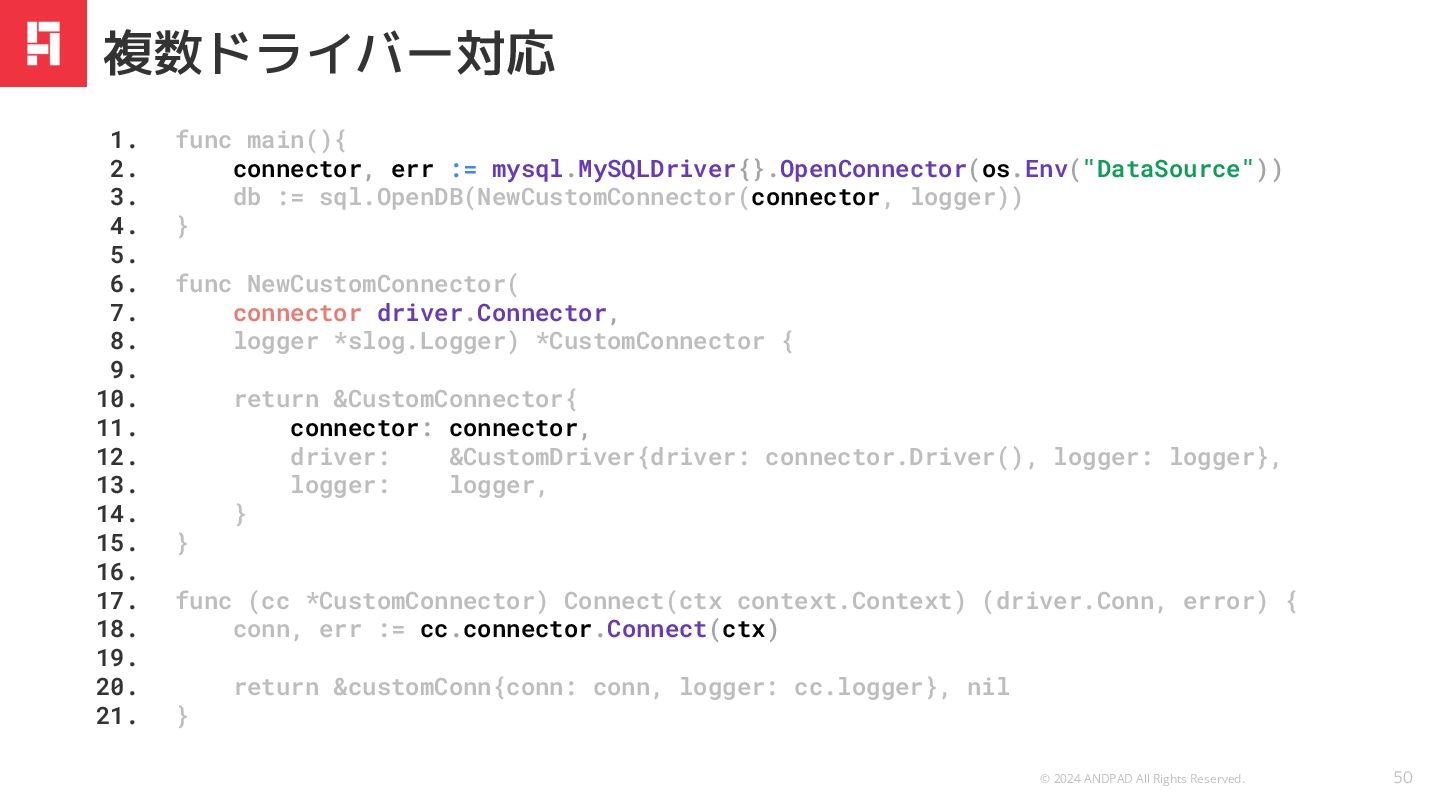Click the red connector parameter on line 7
1440x810 pixels.
[297, 313]
